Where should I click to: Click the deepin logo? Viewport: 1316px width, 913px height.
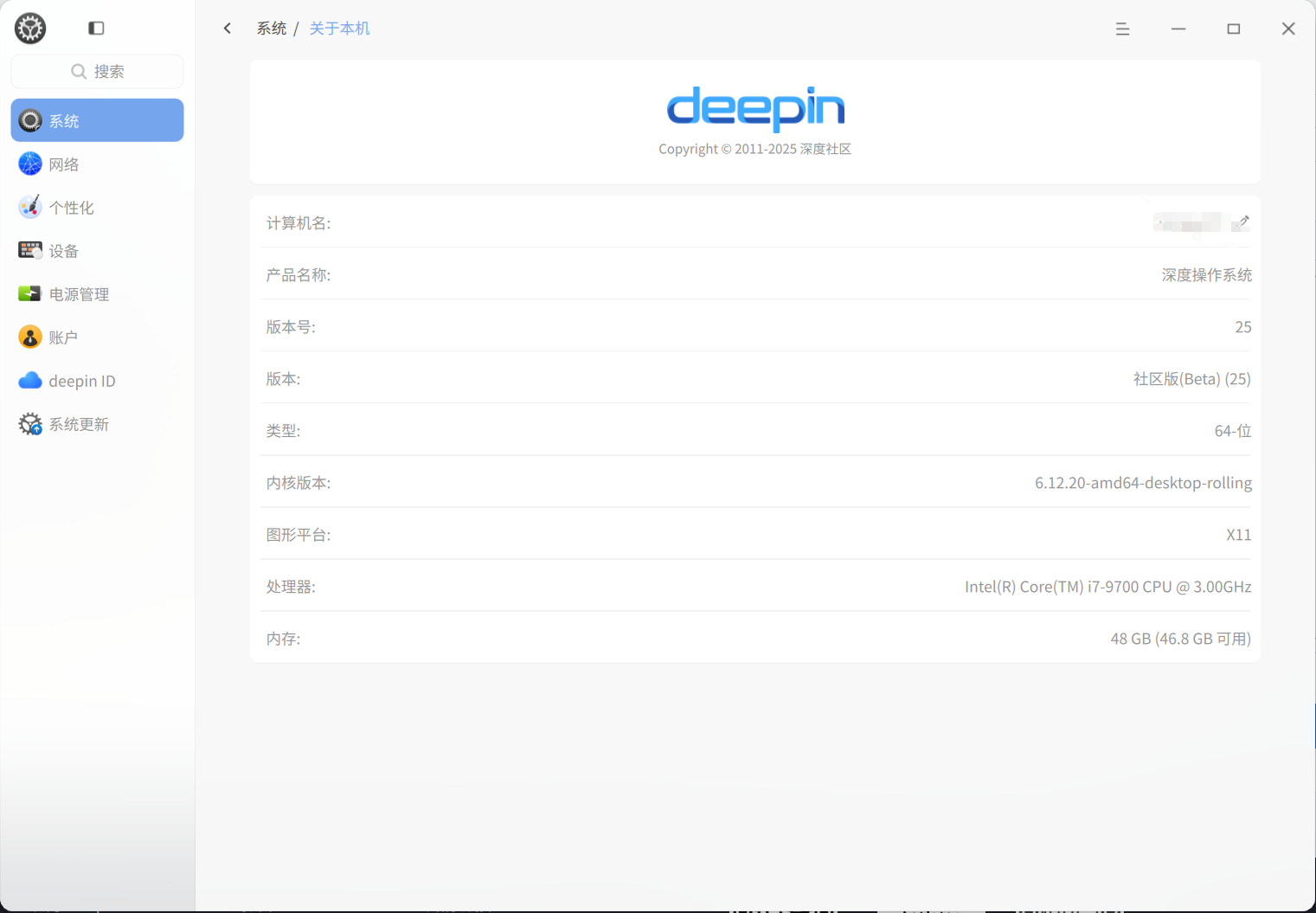755,108
